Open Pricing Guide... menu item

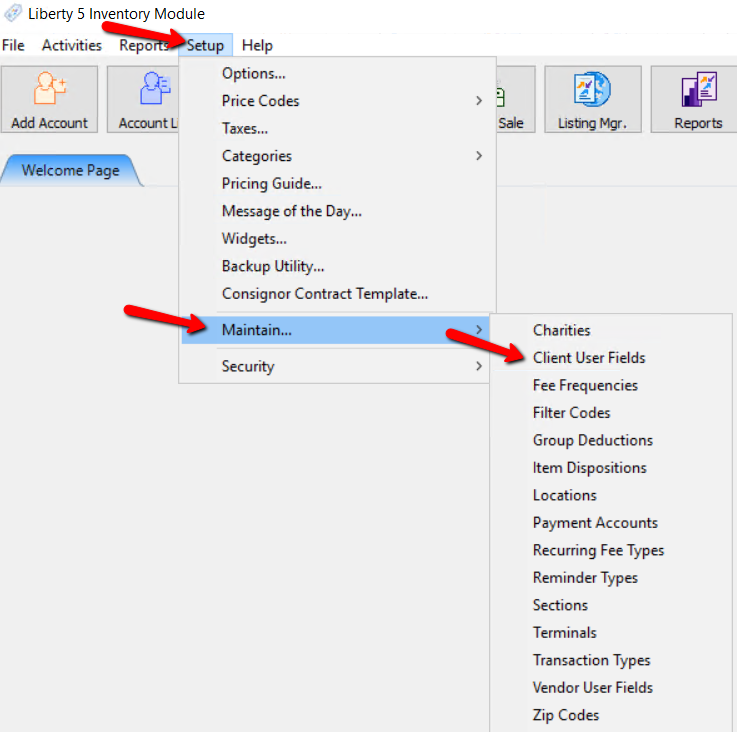coord(337,183)
